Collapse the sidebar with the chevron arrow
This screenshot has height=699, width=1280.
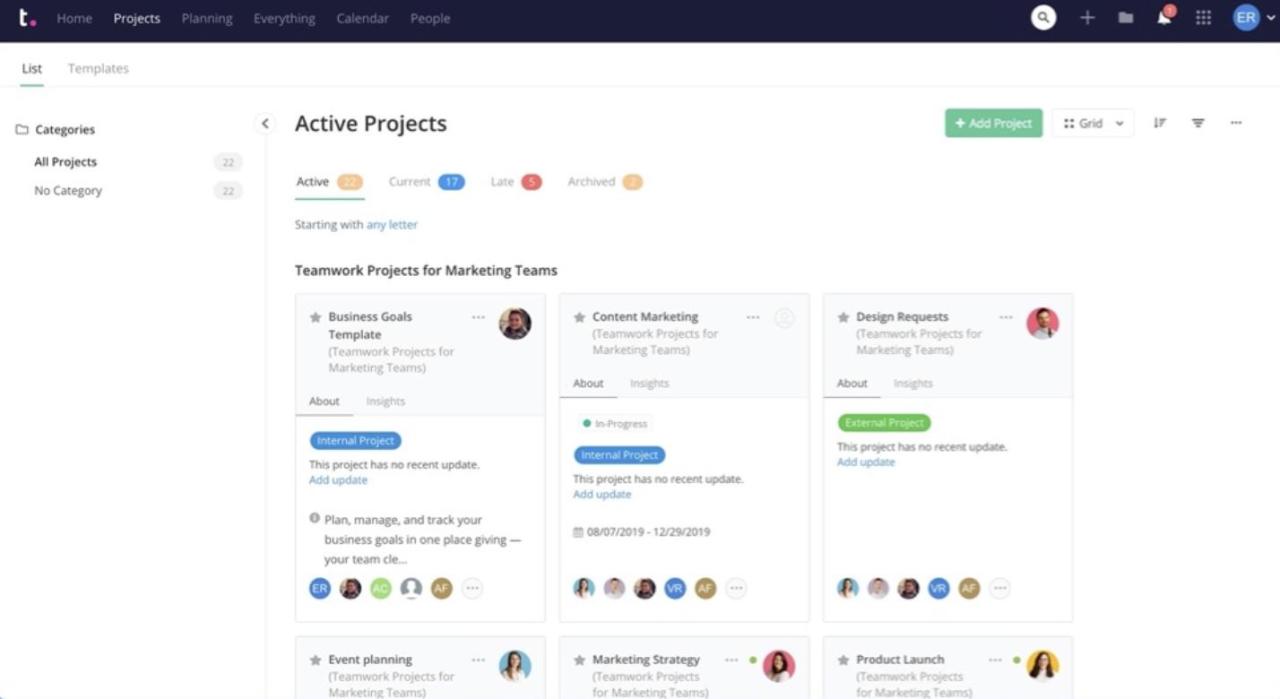tap(265, 123)
